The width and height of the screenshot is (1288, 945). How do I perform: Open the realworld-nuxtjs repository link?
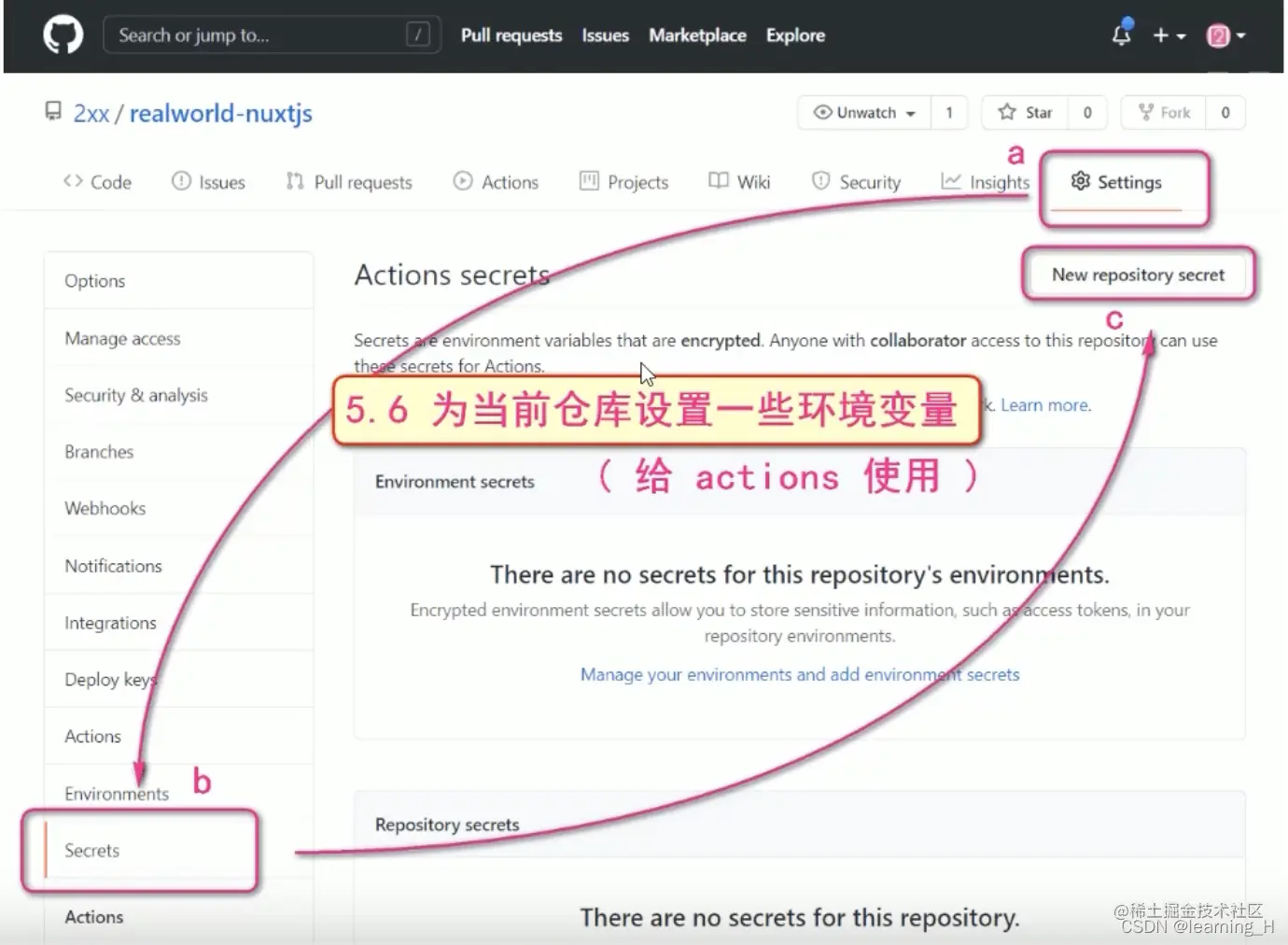pyautogui.click(x=221, y=114)
